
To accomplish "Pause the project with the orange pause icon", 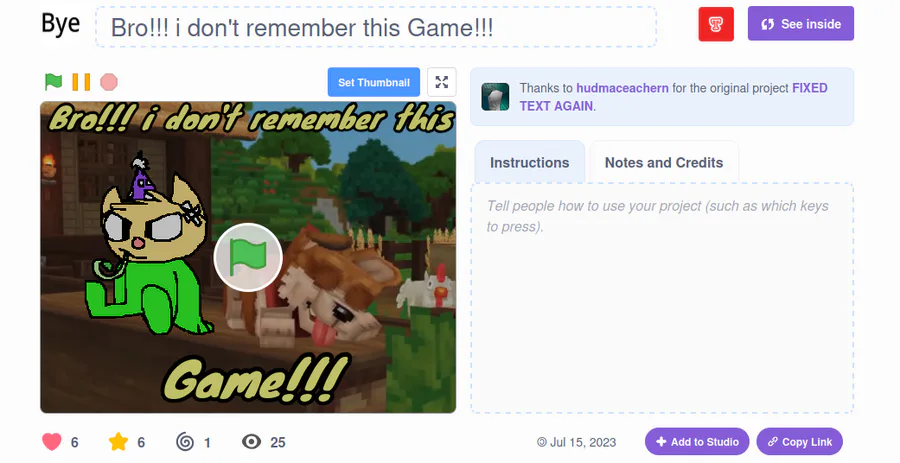I will (81, 82).
